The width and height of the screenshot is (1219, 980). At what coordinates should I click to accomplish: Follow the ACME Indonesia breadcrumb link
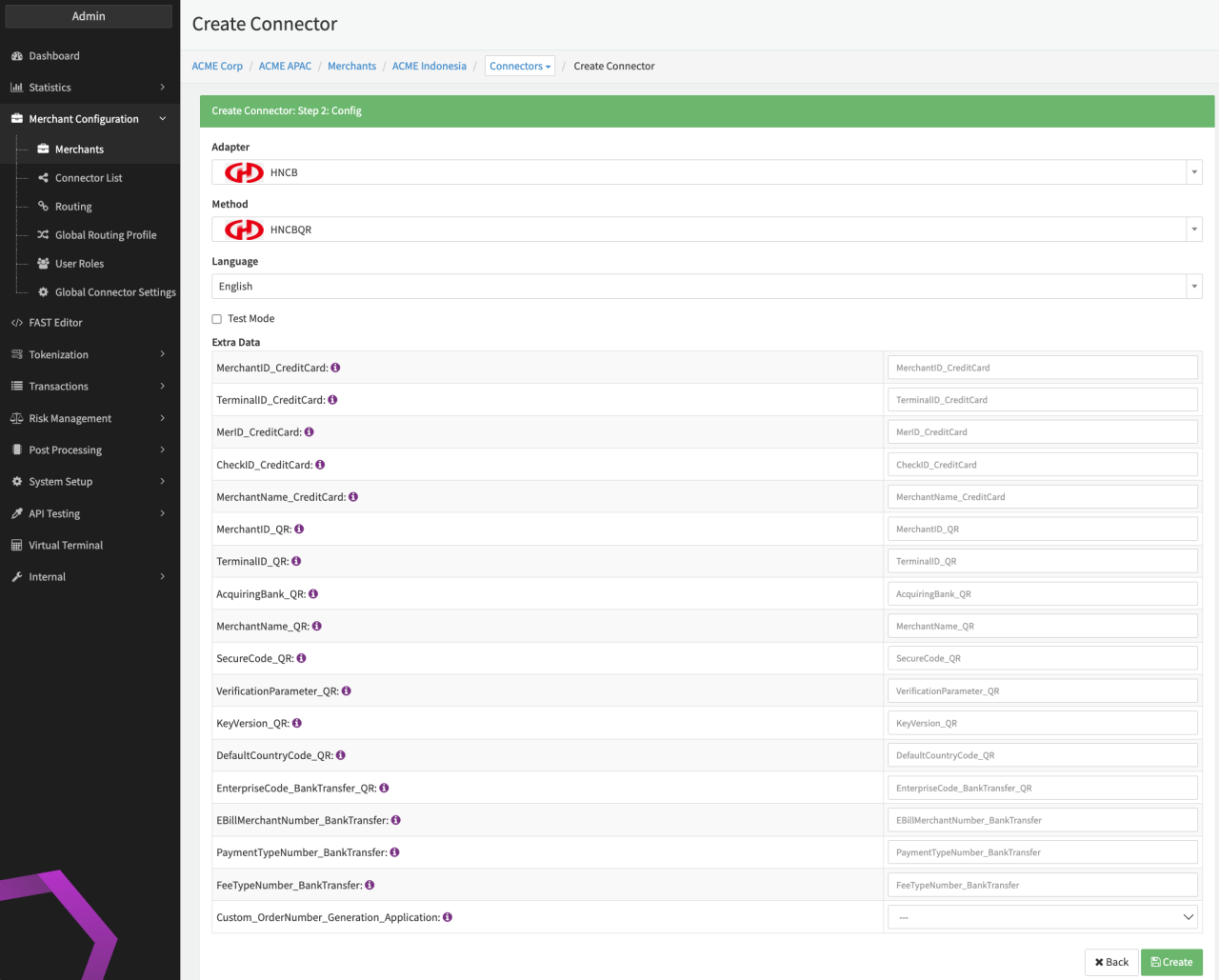pyautogui.click(x=429, y=67)
